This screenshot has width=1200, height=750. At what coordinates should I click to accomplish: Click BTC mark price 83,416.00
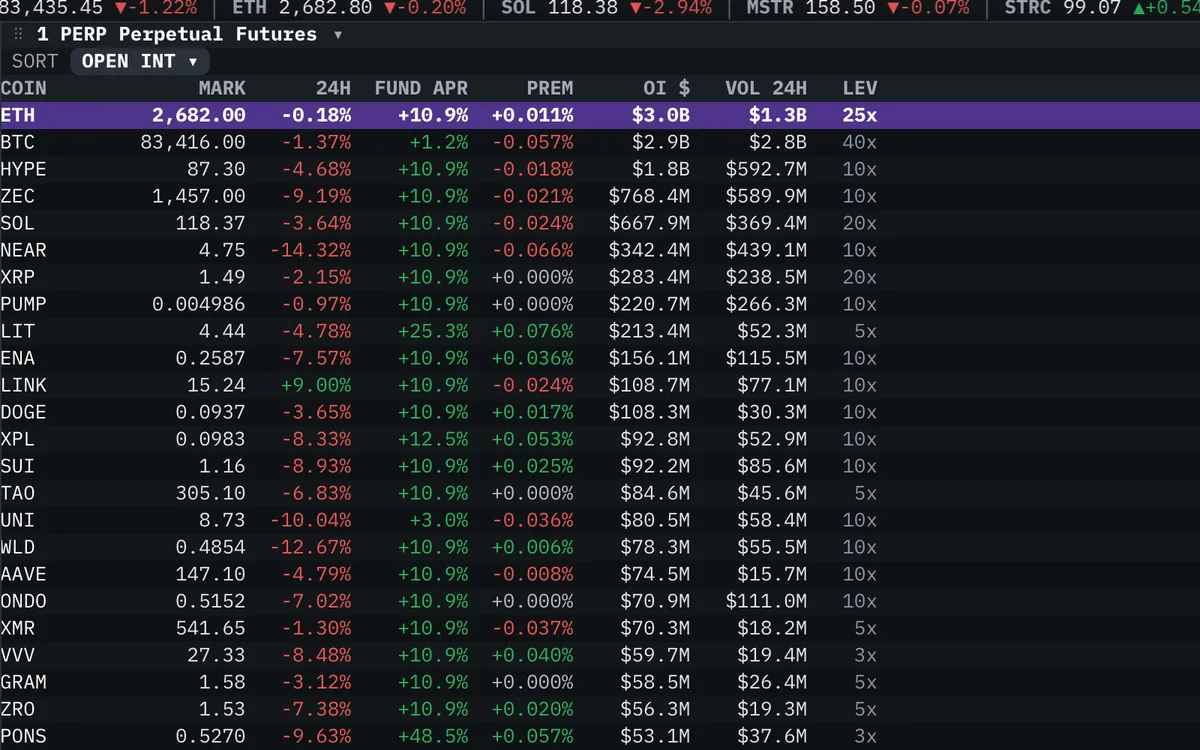pos(193,142)
